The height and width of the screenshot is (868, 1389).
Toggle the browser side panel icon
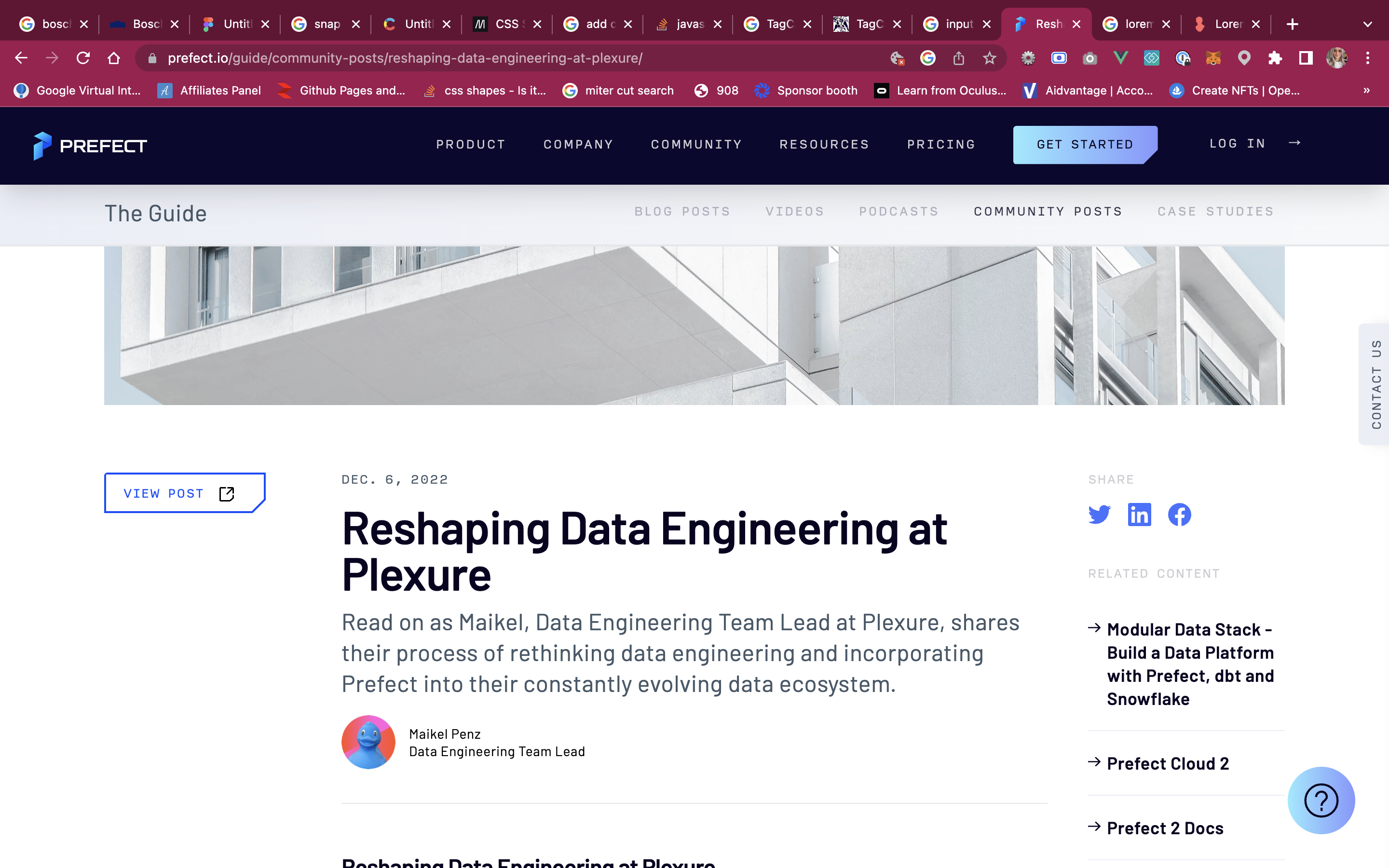(x=1306, y=58)
